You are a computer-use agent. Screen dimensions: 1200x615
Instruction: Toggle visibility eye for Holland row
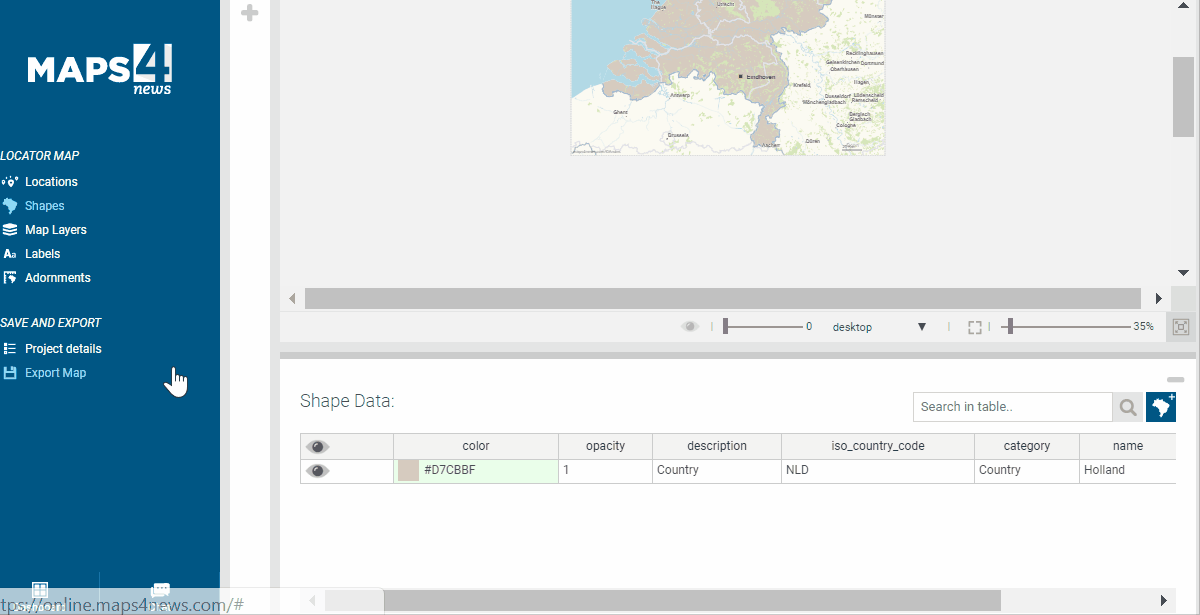click(x=318, y=470)
